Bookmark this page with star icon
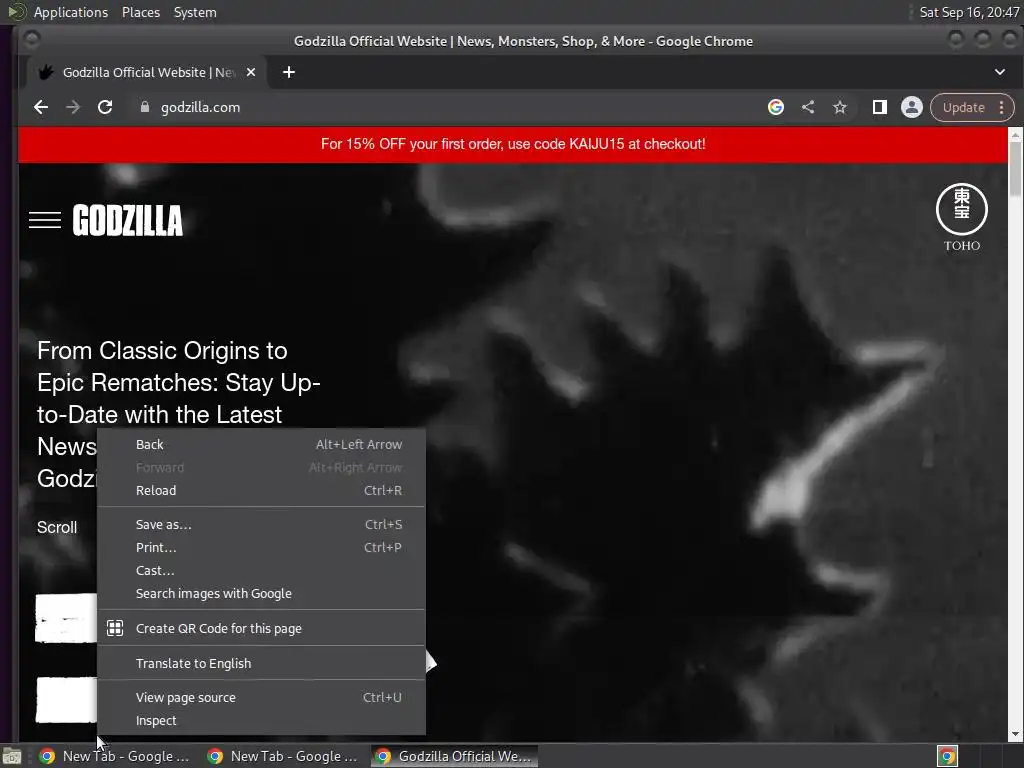The height and width of the screenshot is (768, 1024). click(840, 107)
